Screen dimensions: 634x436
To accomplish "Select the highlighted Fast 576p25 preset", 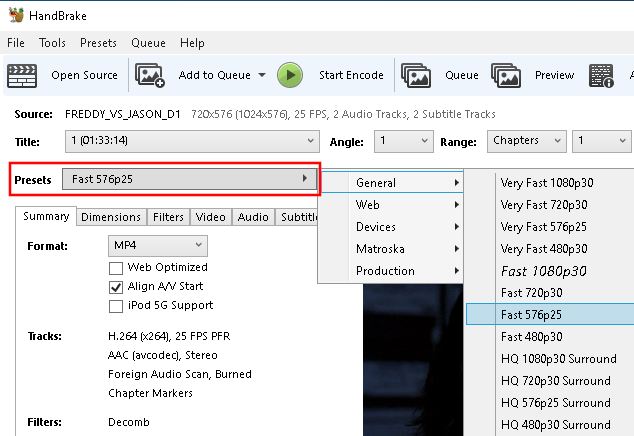I will 550,315.
